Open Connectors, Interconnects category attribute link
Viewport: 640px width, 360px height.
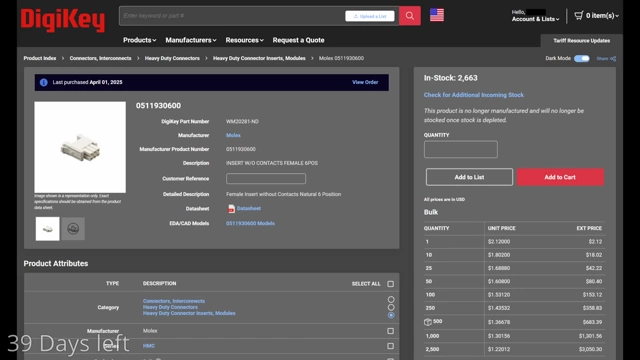(x=174, y=301)
